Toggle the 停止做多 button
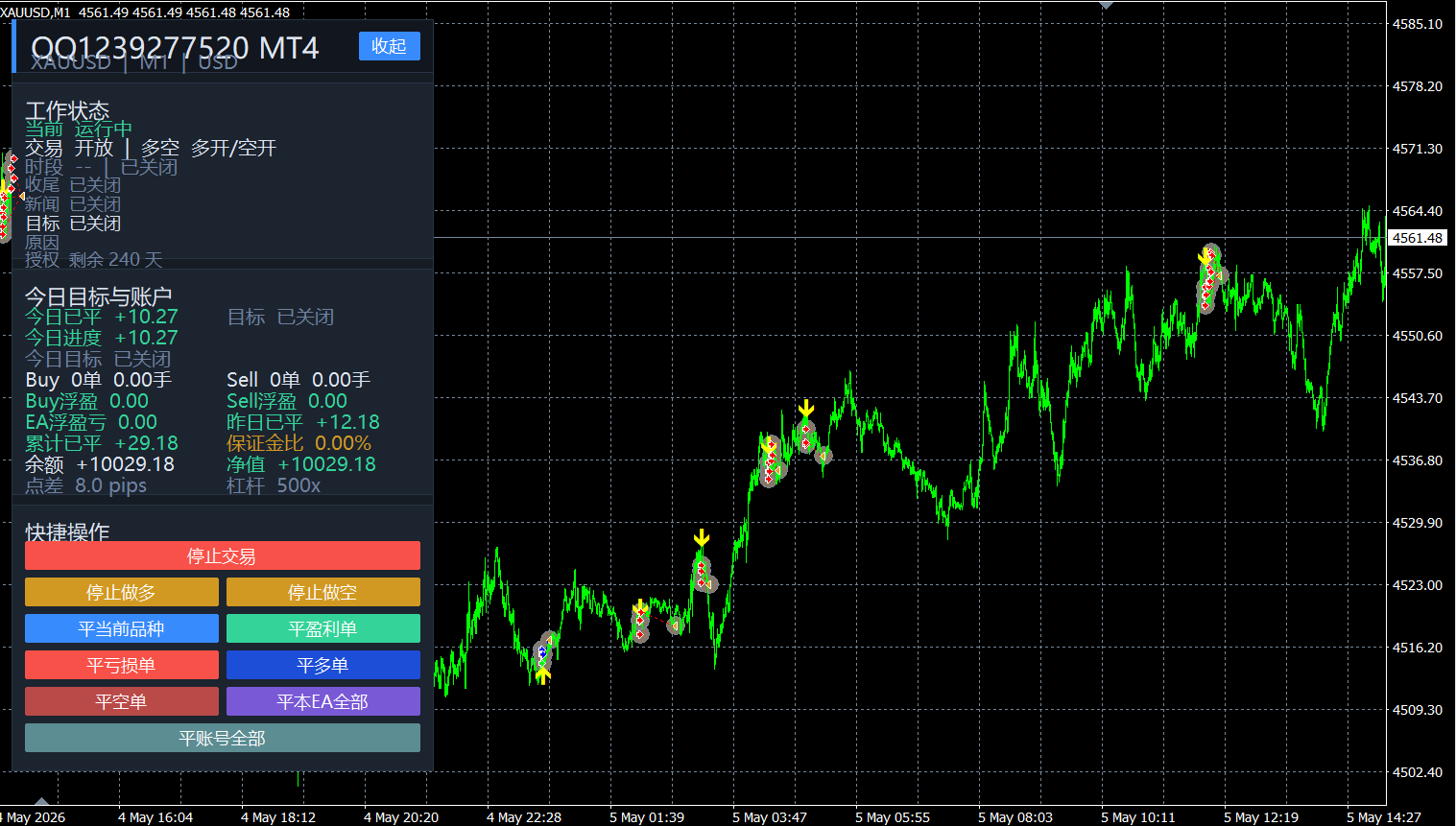The height and width of the screenshot is (826, 1456). point(122,593)
